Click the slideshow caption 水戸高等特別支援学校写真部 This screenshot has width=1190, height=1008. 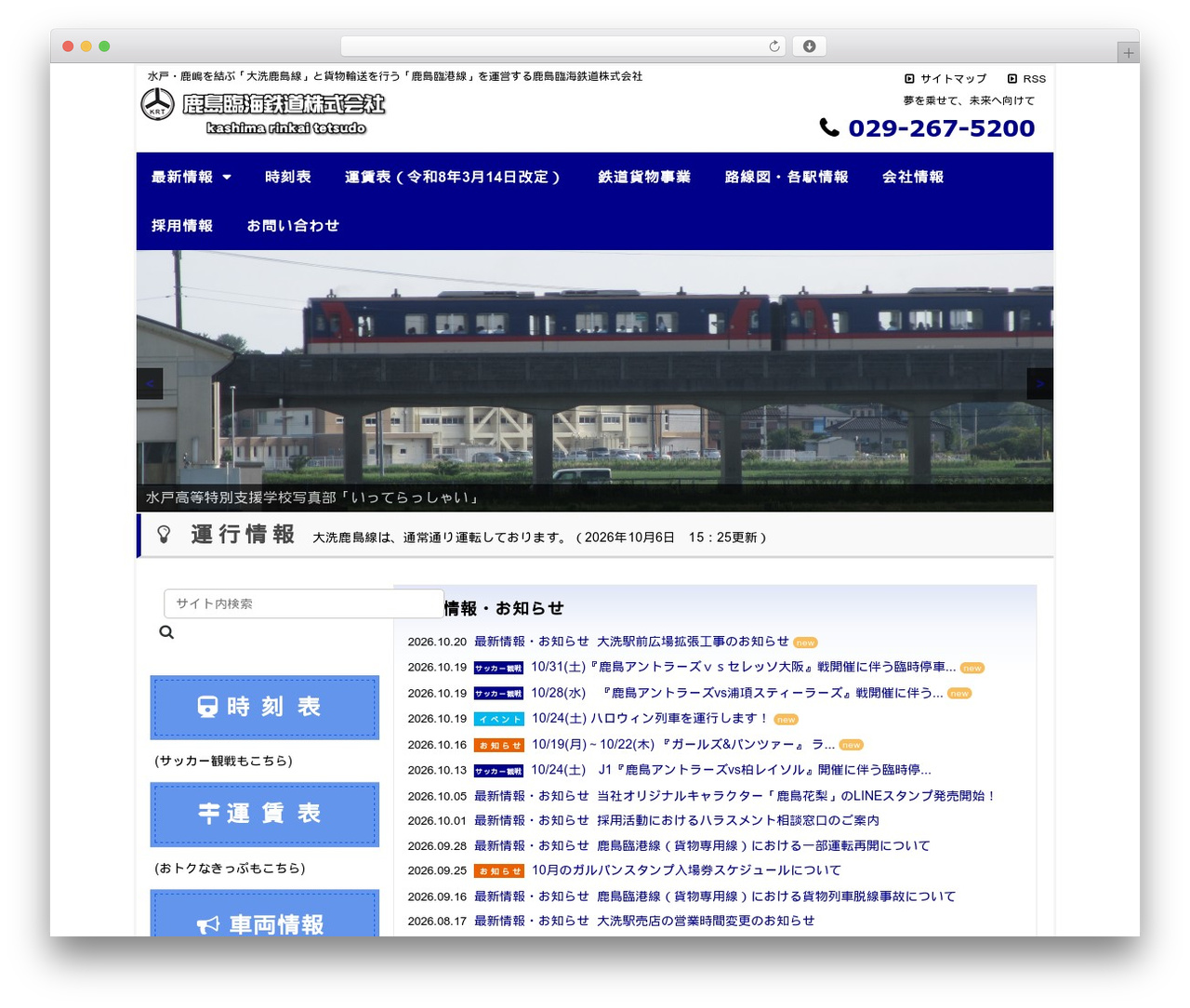point(312,497)
